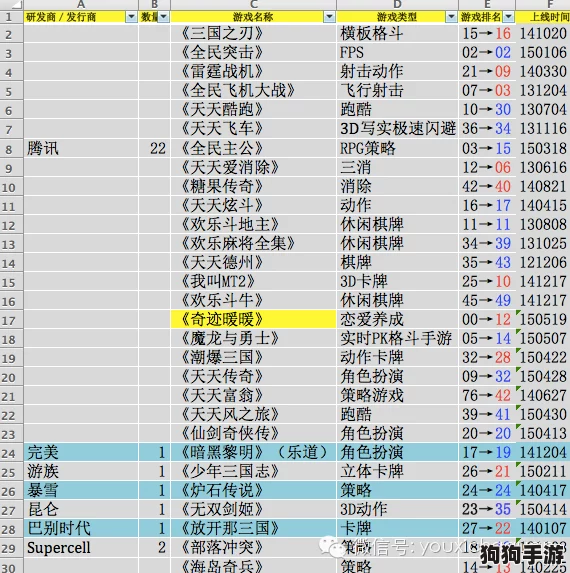Click the FPS game type cell
Viewport: 570px width, 573px height.
(398, 53)
